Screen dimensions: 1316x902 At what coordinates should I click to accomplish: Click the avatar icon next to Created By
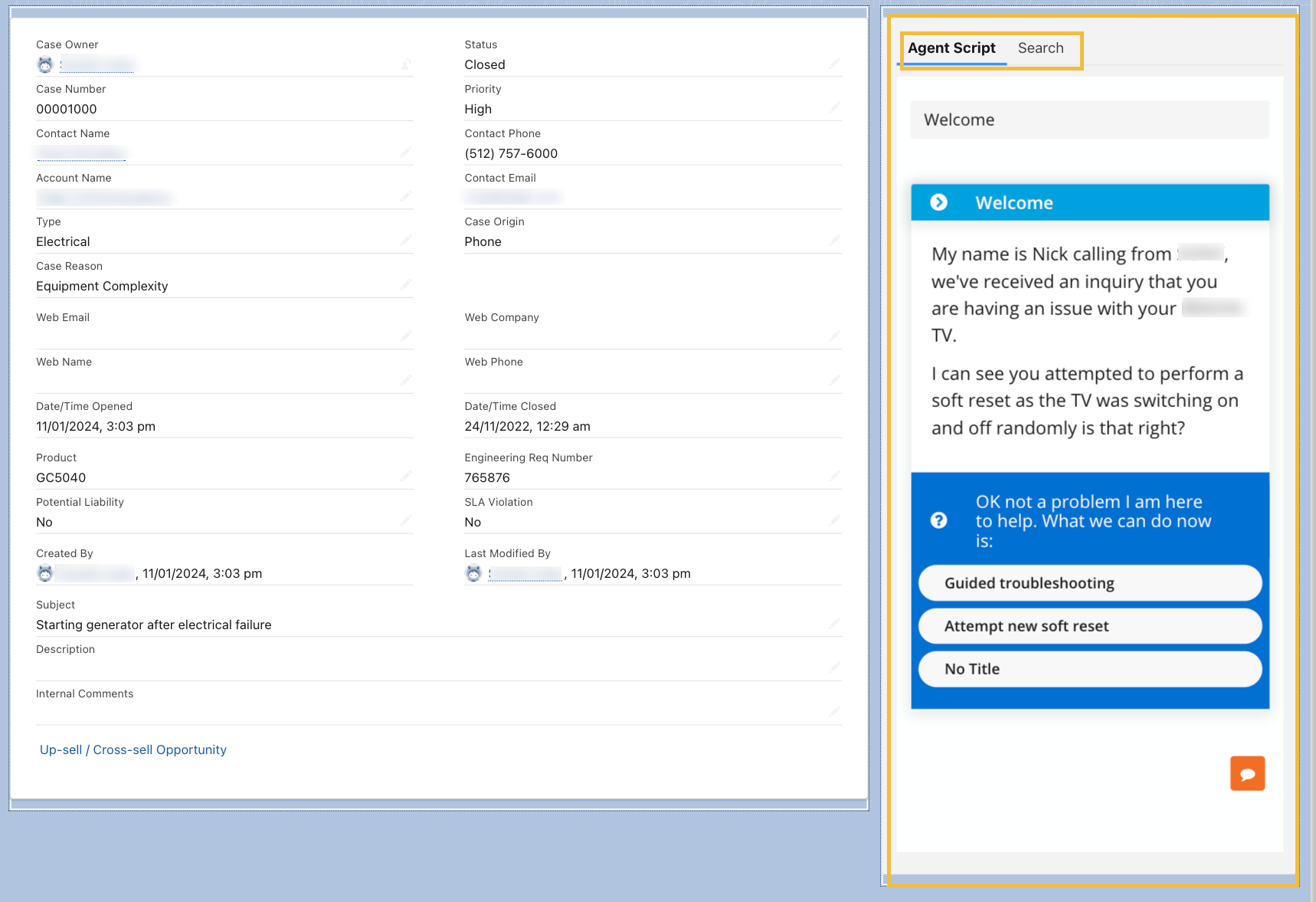[x=46, y=573]
